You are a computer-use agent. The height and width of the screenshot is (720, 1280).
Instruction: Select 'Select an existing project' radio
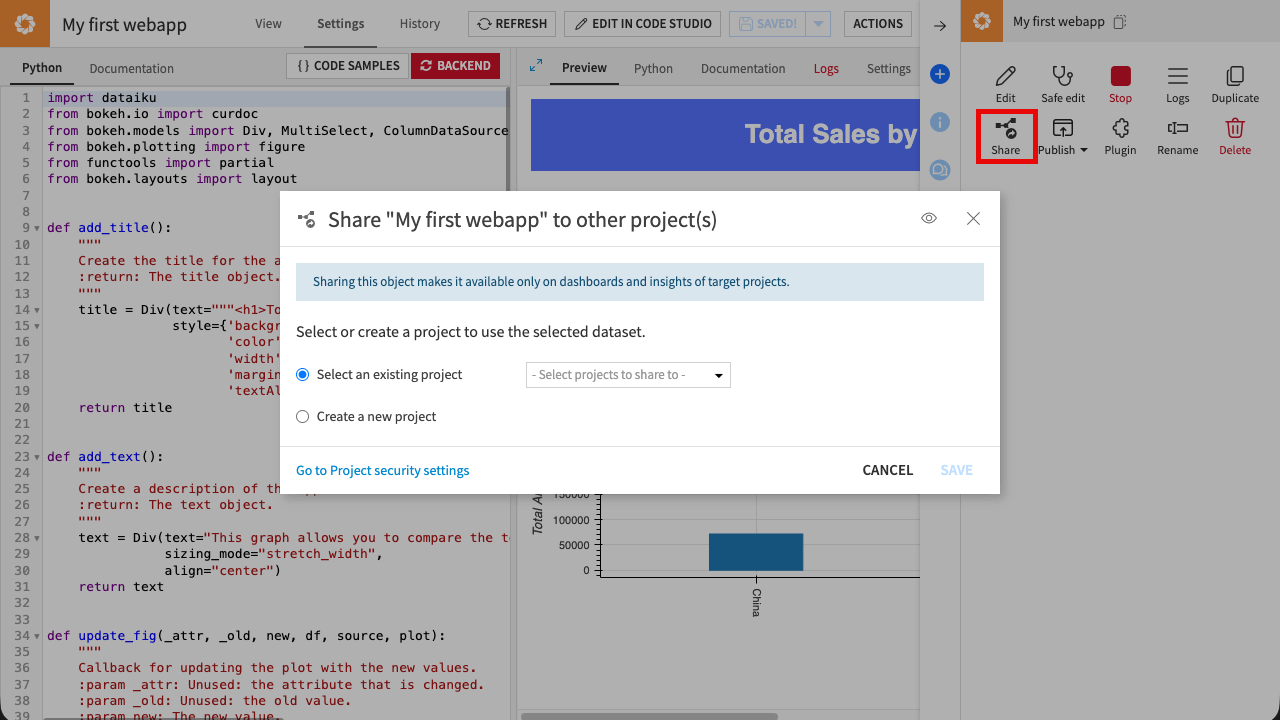tap(303, 374)
